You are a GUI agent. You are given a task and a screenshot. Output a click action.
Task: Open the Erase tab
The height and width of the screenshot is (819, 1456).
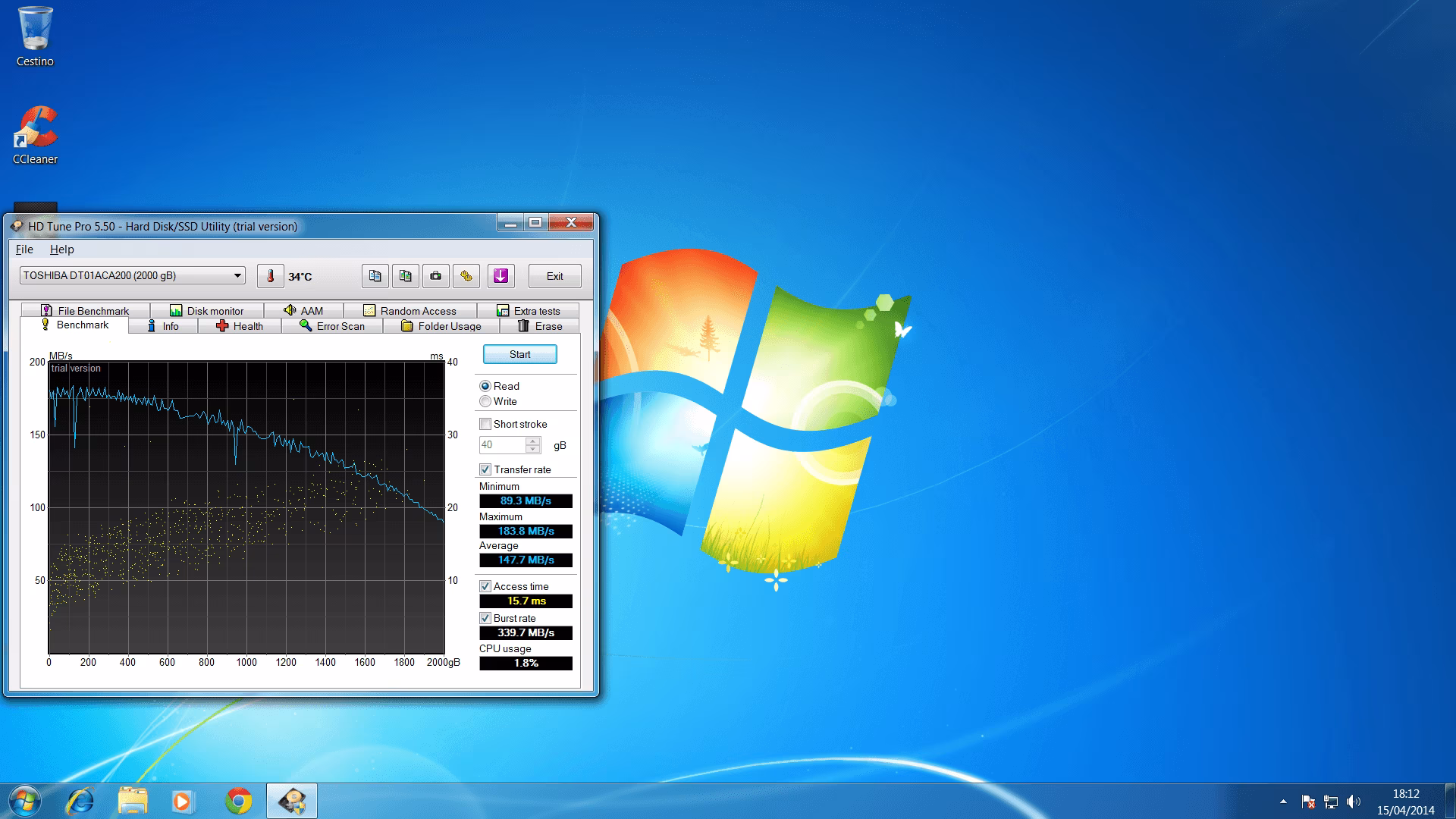tap(540, 326)
